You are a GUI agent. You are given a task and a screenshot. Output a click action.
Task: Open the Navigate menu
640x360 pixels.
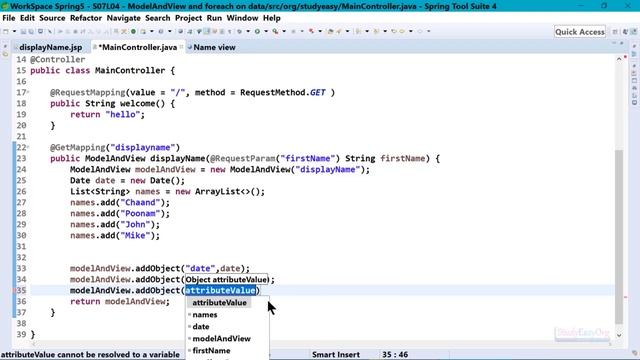124,18
